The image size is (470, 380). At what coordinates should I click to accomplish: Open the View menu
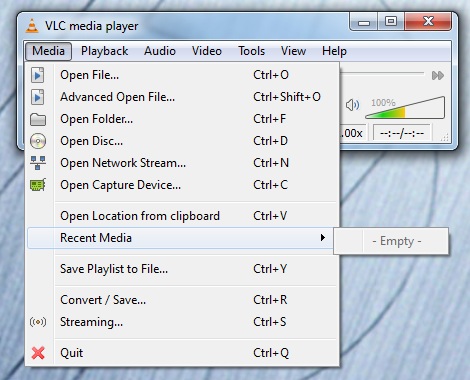[x=293, y=51]
